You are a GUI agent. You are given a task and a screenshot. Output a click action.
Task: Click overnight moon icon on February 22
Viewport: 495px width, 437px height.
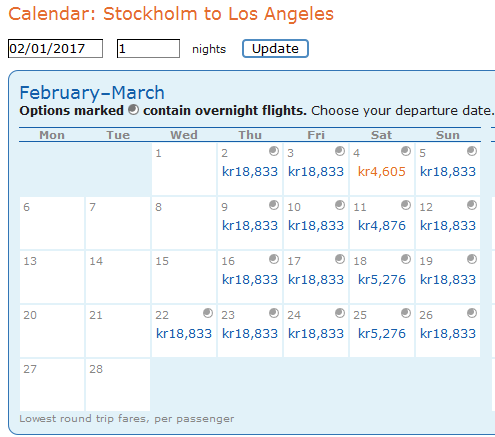click(x=208, y=313)
